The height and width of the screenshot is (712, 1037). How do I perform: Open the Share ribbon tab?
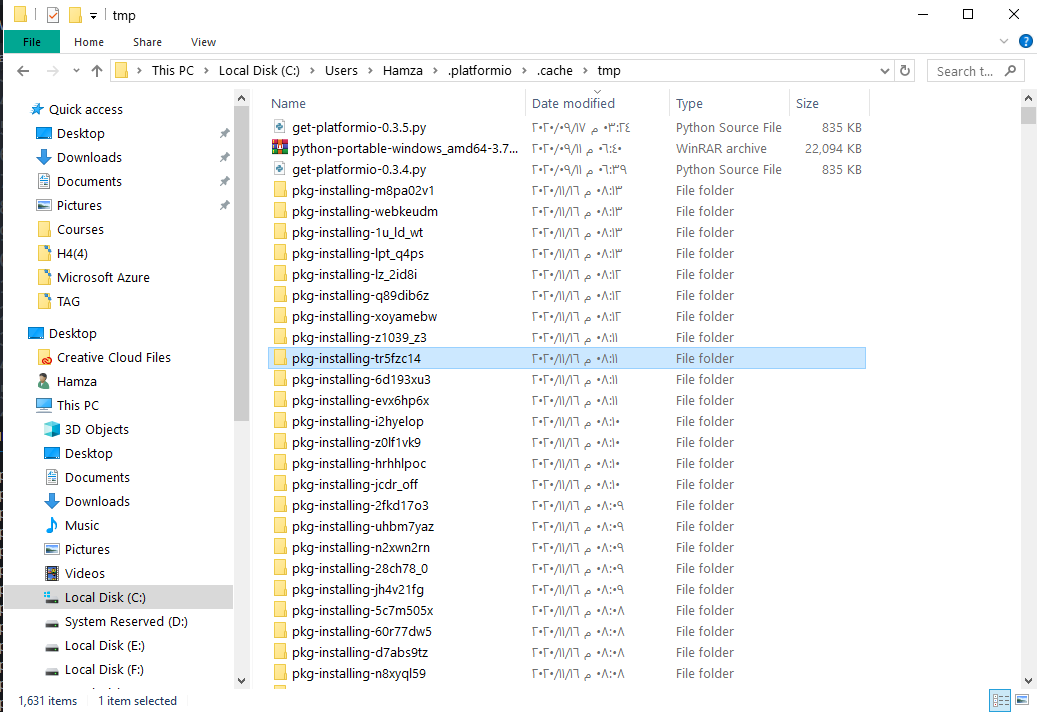pyautogui.click(x=147, y=42)
